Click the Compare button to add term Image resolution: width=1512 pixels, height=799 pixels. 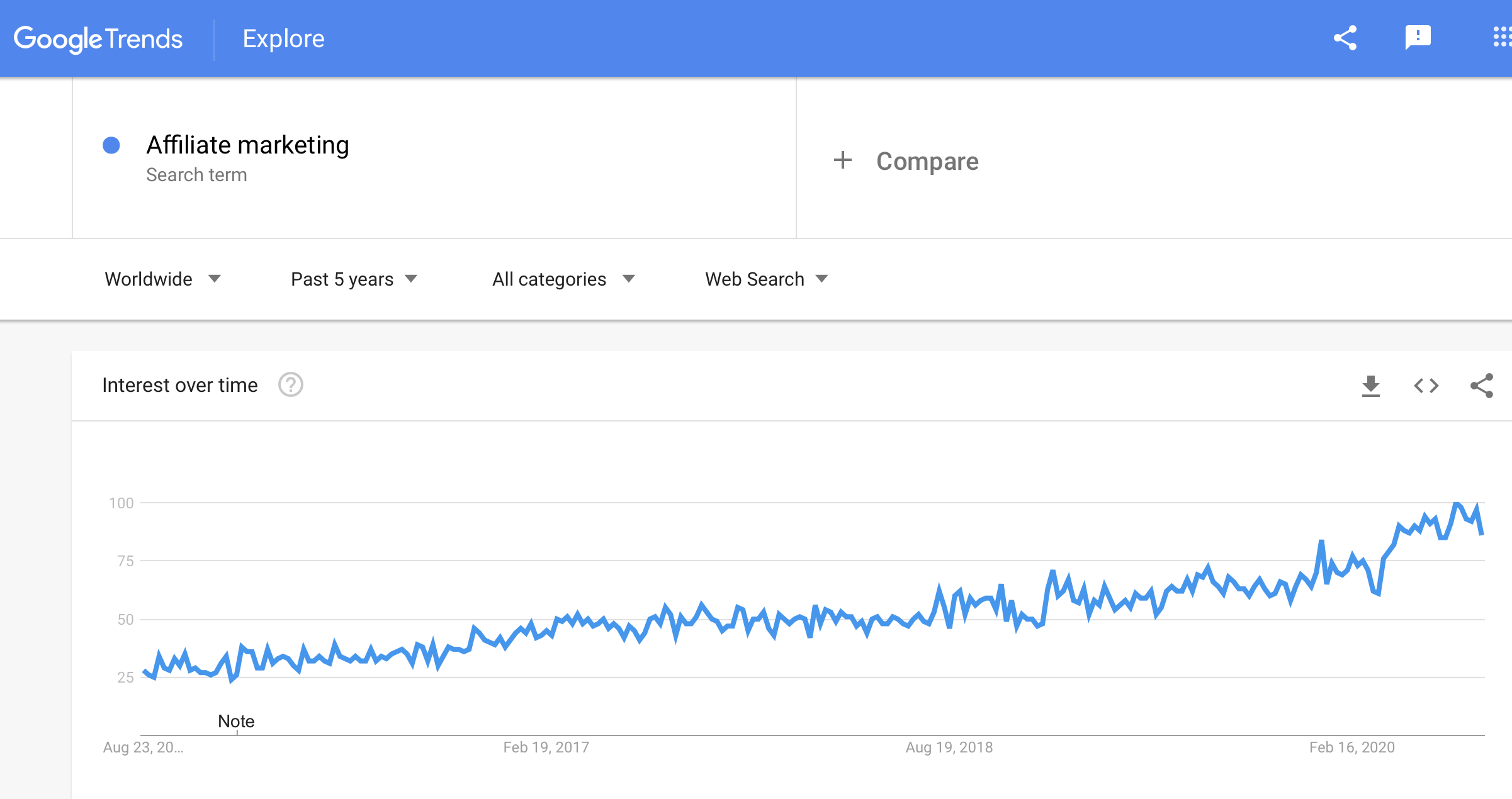pos(906,161)
